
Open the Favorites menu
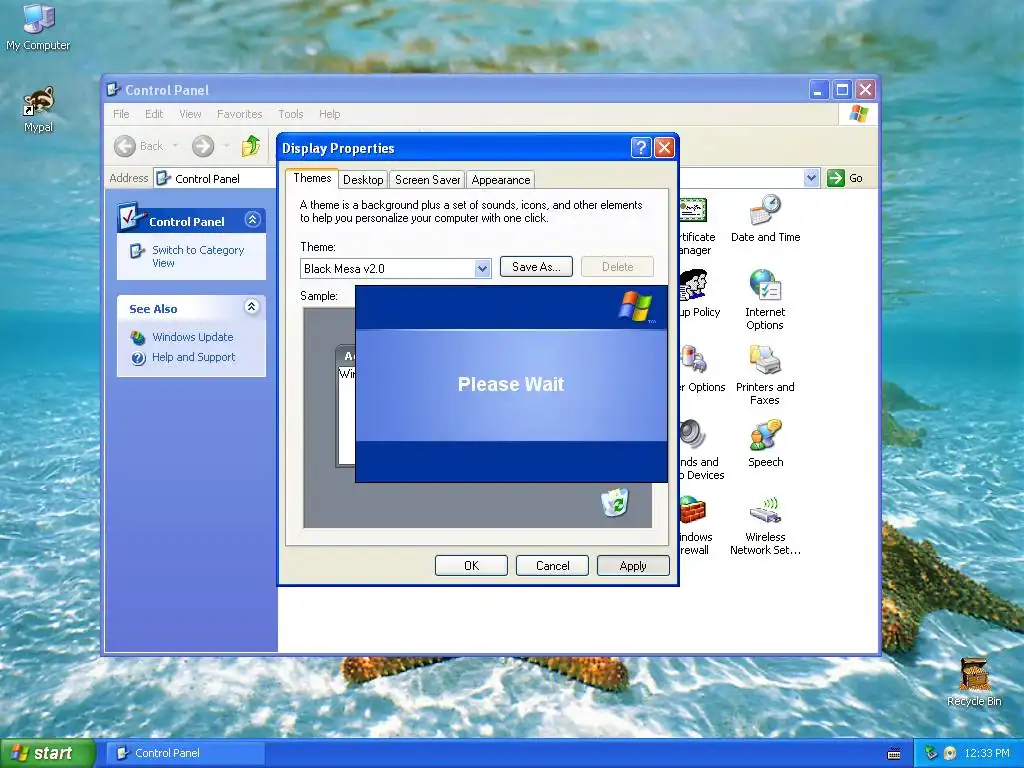click(x=240, y=114)
